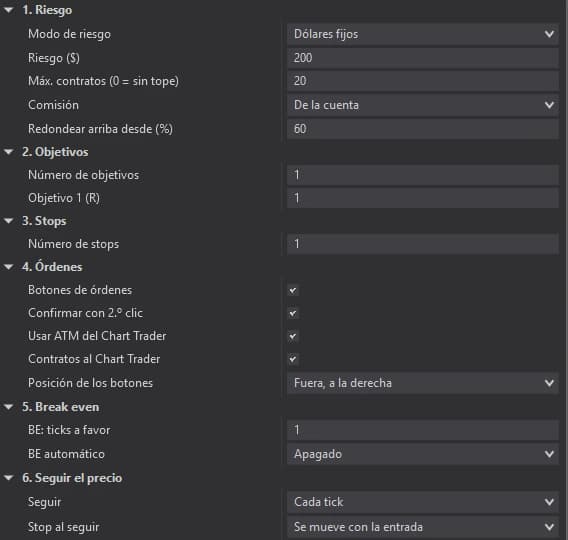Uncheck Botones de órdenes checkbox
Image resolution: width=568 pixels, height=540 pixels.
click(x=293, y=290)
